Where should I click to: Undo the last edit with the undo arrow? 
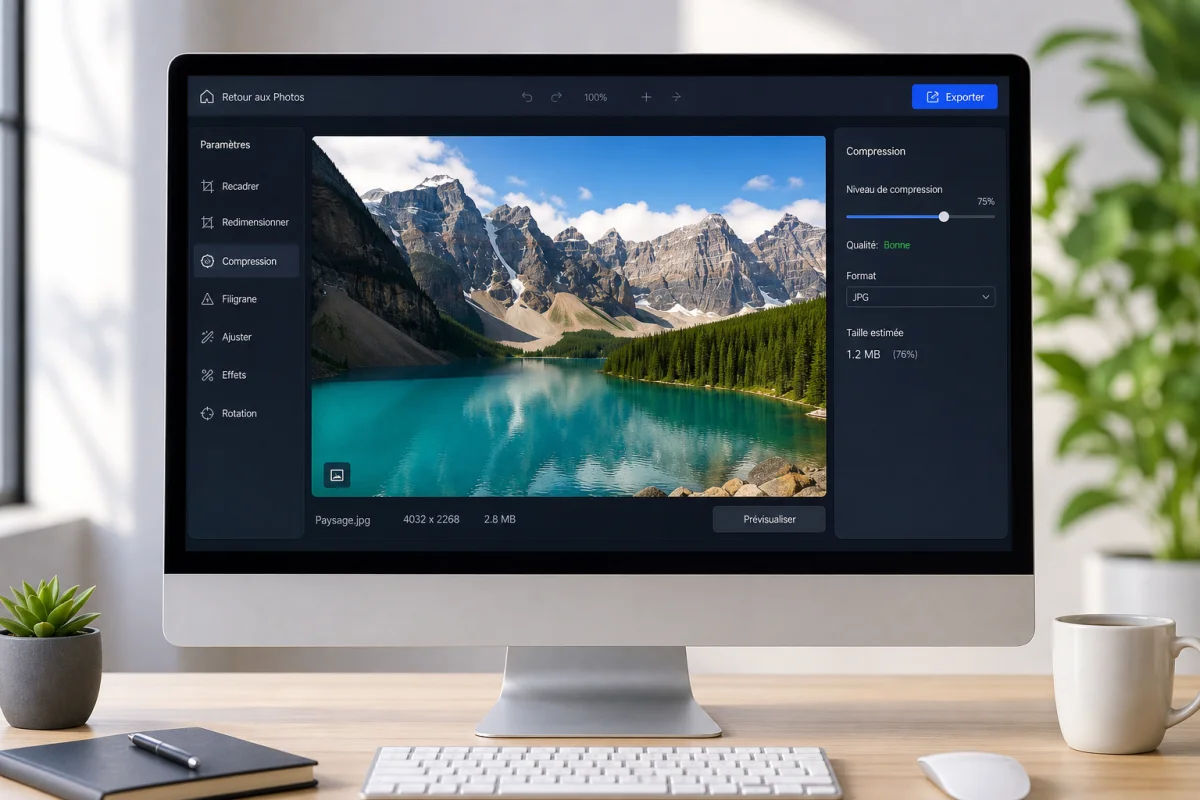(527, 97)
